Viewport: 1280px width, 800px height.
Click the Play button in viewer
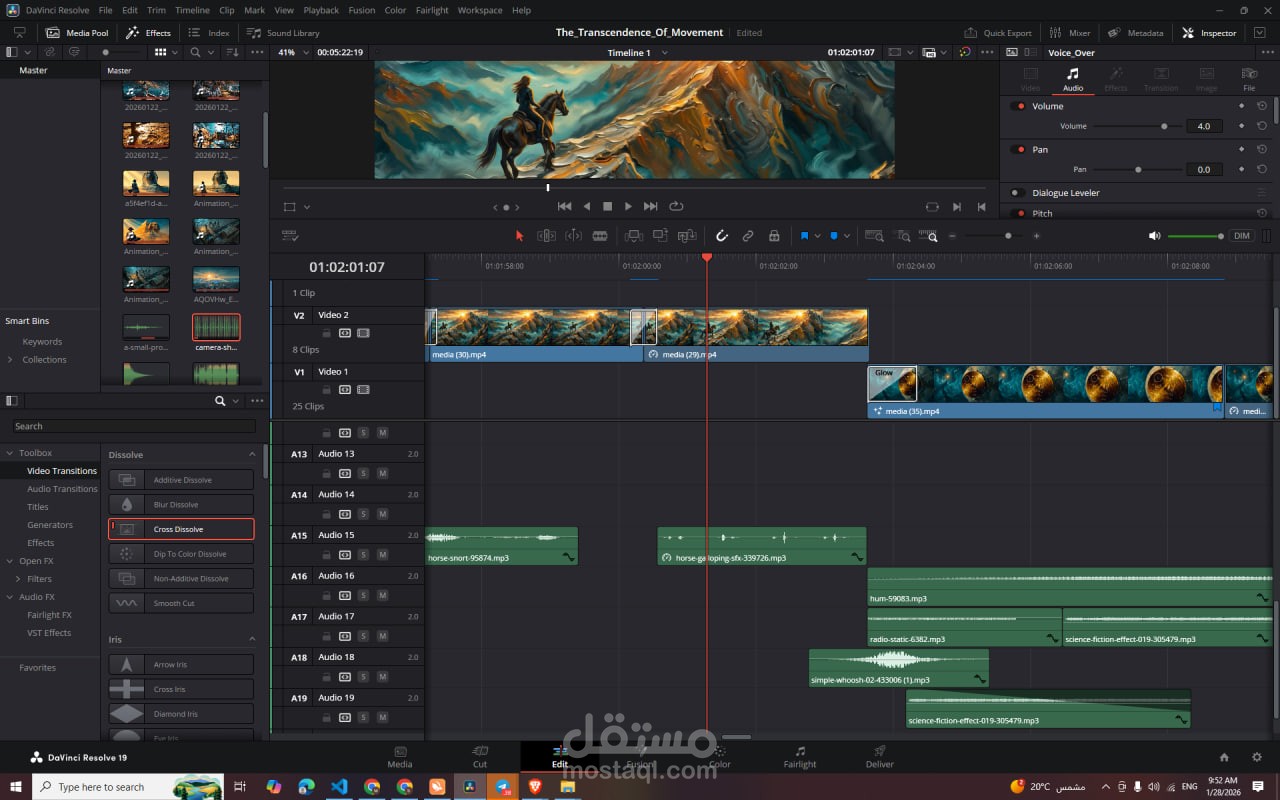tap(628, 206)
